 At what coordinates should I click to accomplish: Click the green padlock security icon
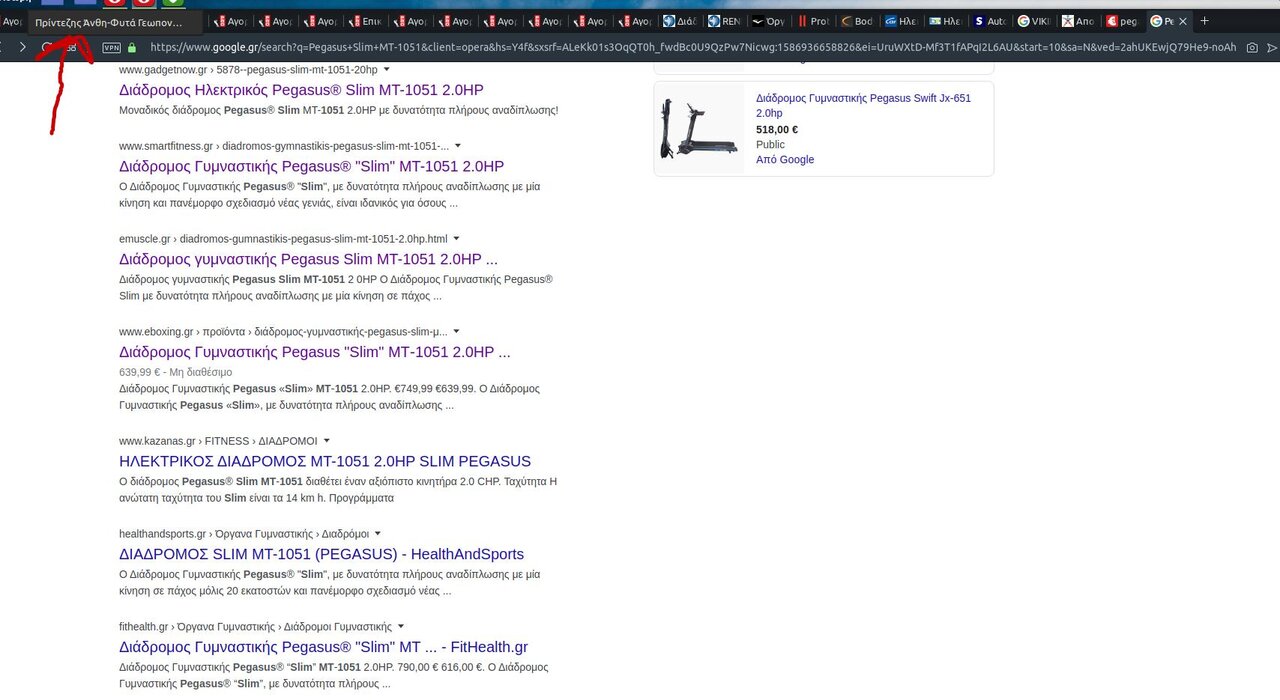132,47
